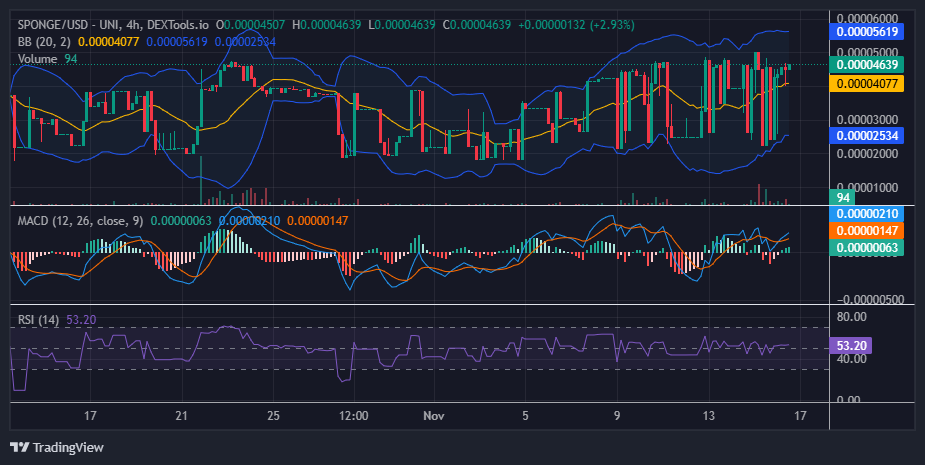
Task: Click the RSI value tag 53.20
Action: pos(851,345)
